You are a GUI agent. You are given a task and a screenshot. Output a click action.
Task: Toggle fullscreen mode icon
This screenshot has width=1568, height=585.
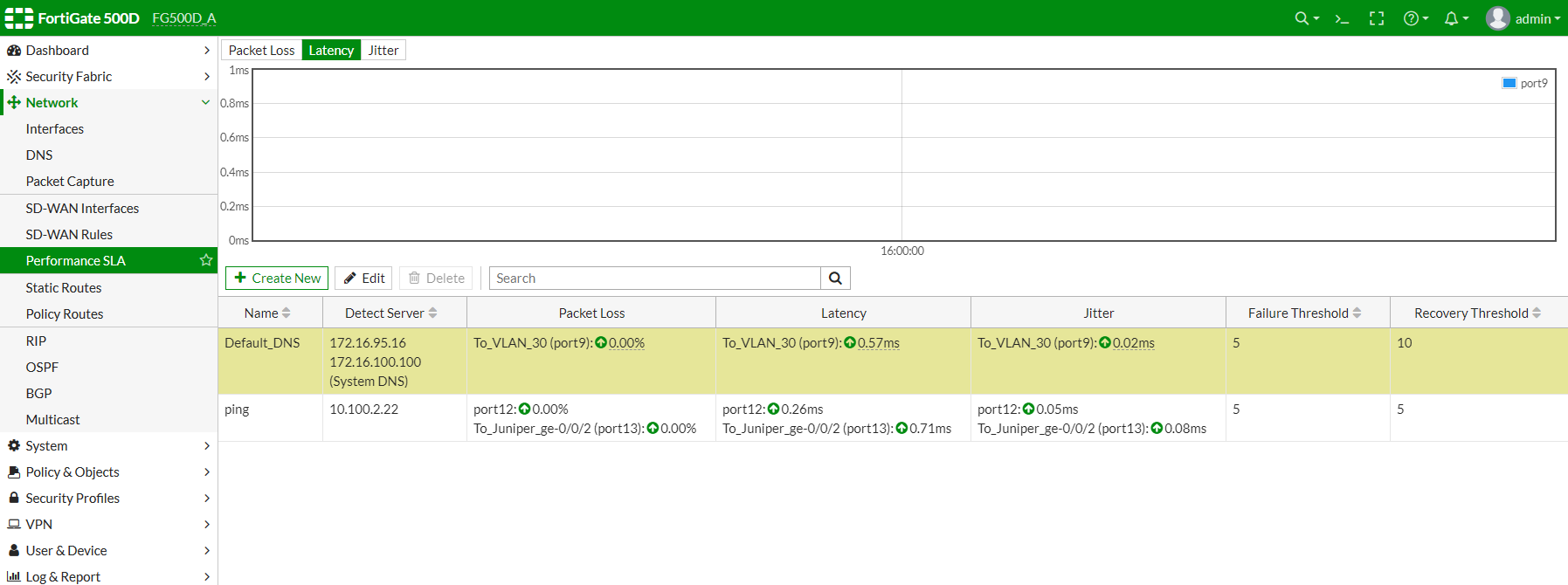pos(1377,18)
